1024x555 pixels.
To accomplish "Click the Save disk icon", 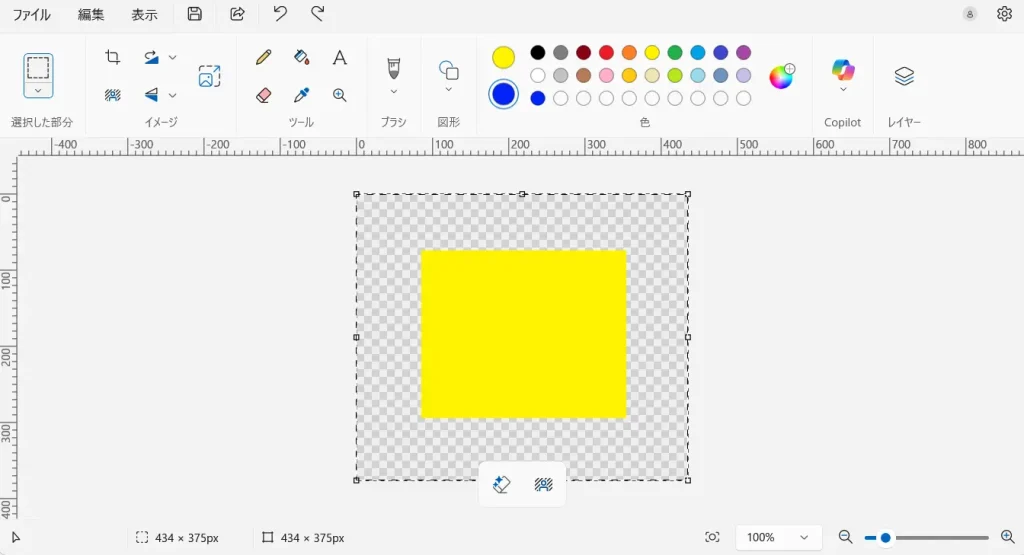I will (195, 14).
